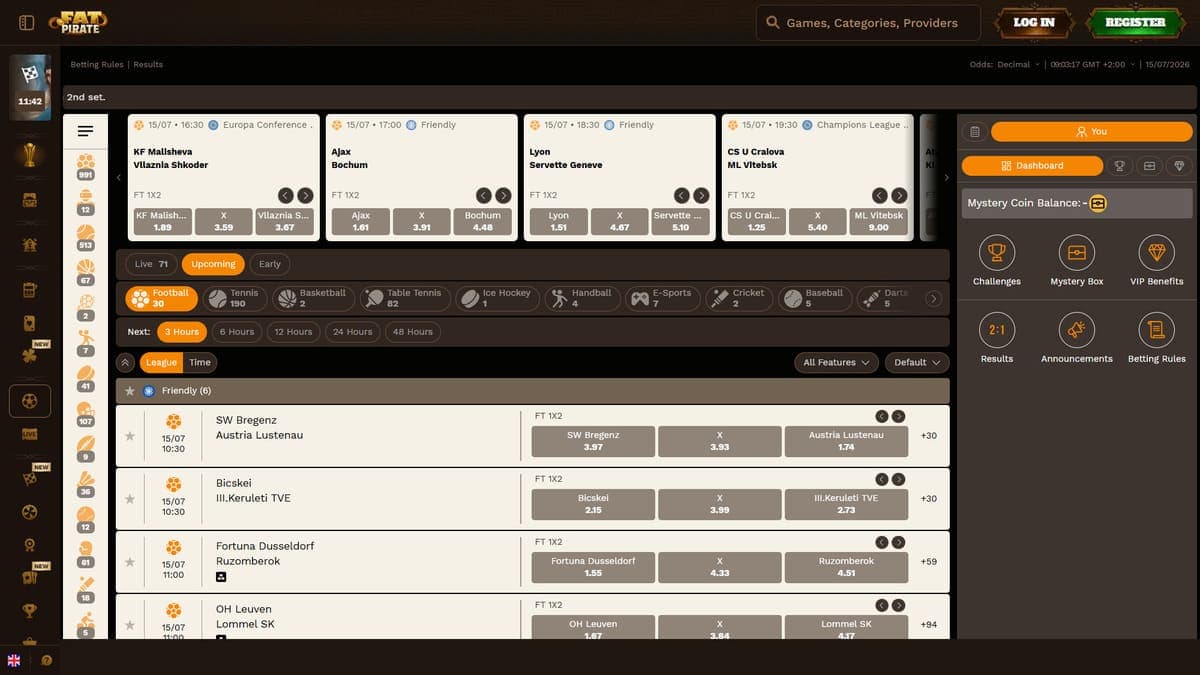The image size is (1200, 675).
Task: Open the Results 2:1 icon
Action: point(997,330)
